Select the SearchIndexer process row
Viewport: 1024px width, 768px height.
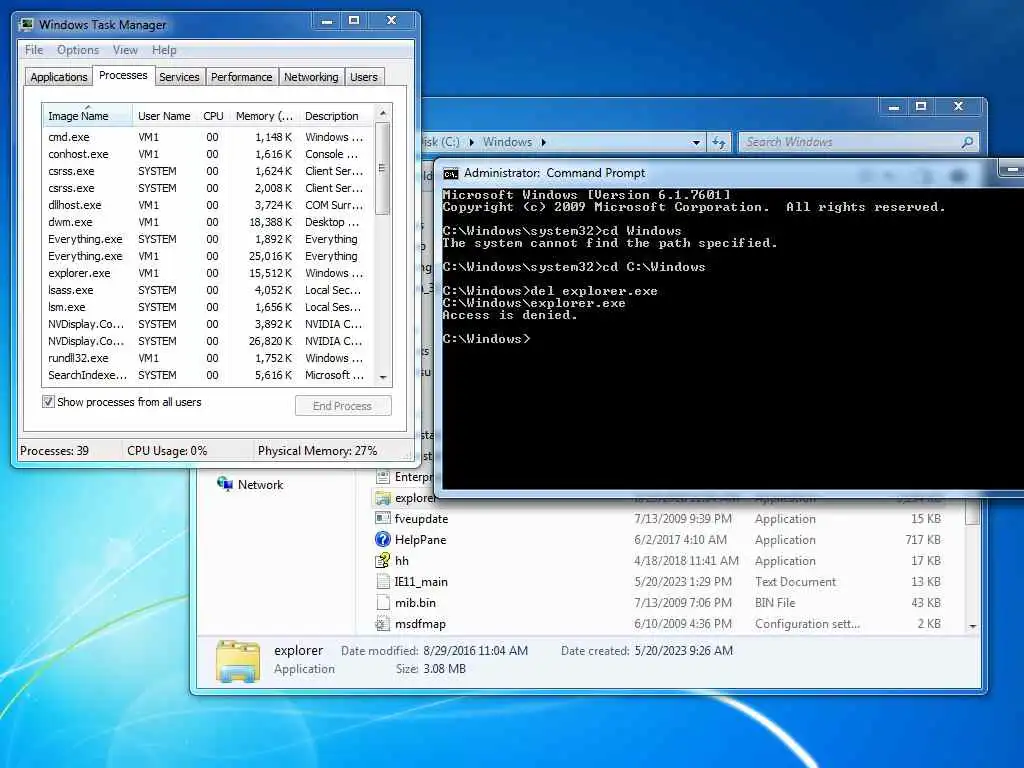(x=209, y=375)
